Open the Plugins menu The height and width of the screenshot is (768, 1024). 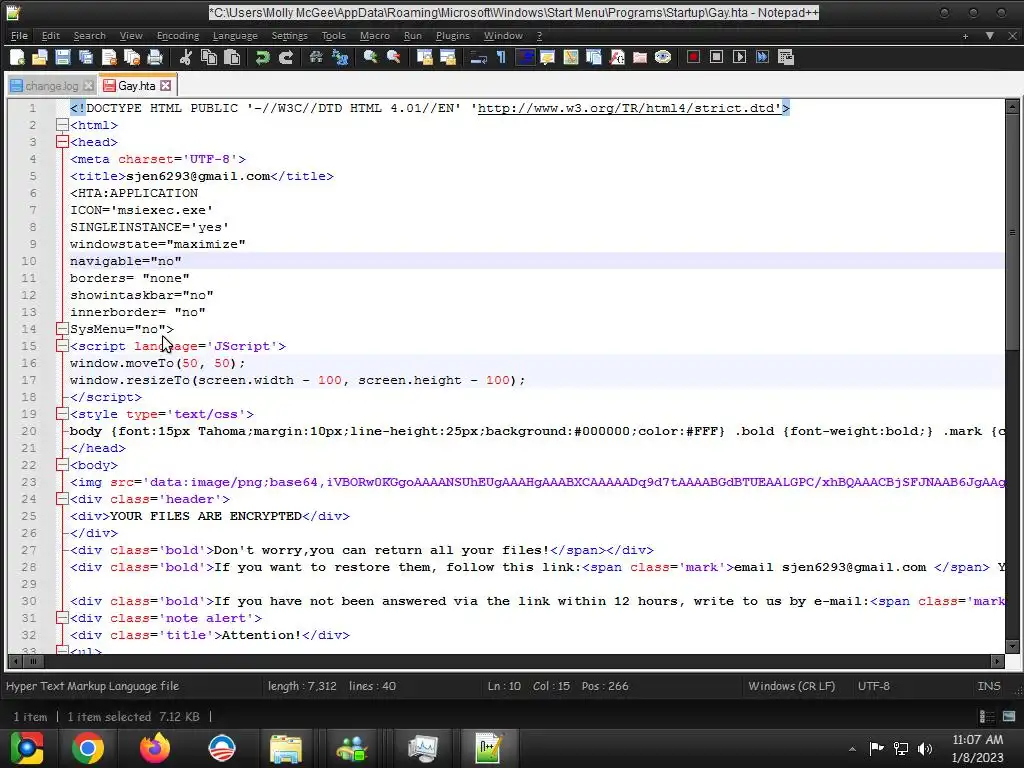[x=453, y=36]
